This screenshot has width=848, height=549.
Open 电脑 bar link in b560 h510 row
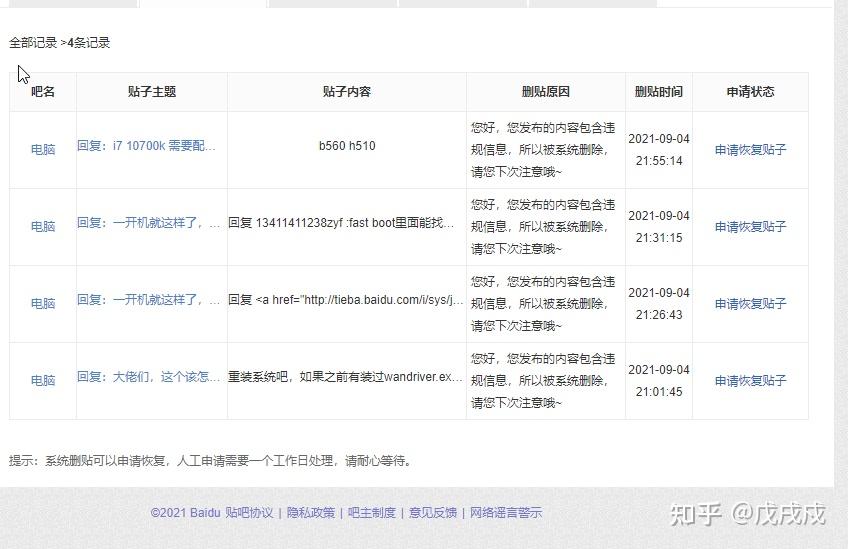(x=43, y=149)
